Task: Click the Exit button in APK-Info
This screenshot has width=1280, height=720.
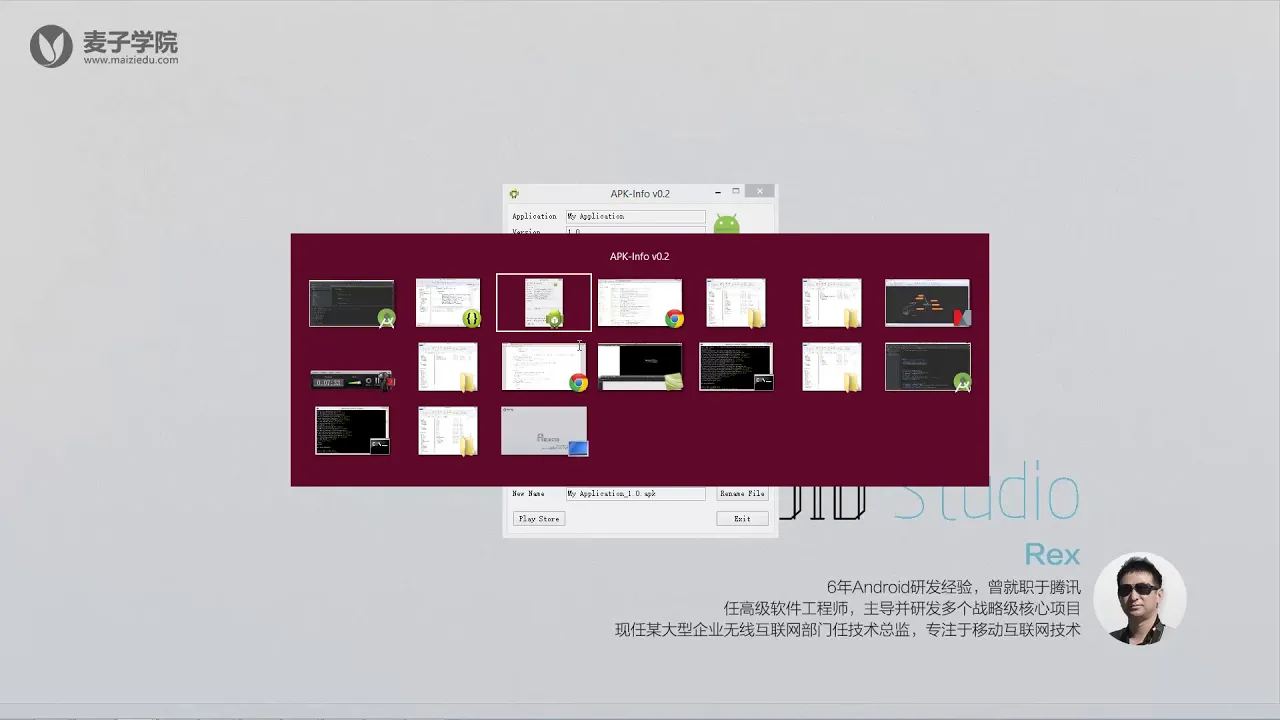Action: pyautogui.click(x=742, y=519)
